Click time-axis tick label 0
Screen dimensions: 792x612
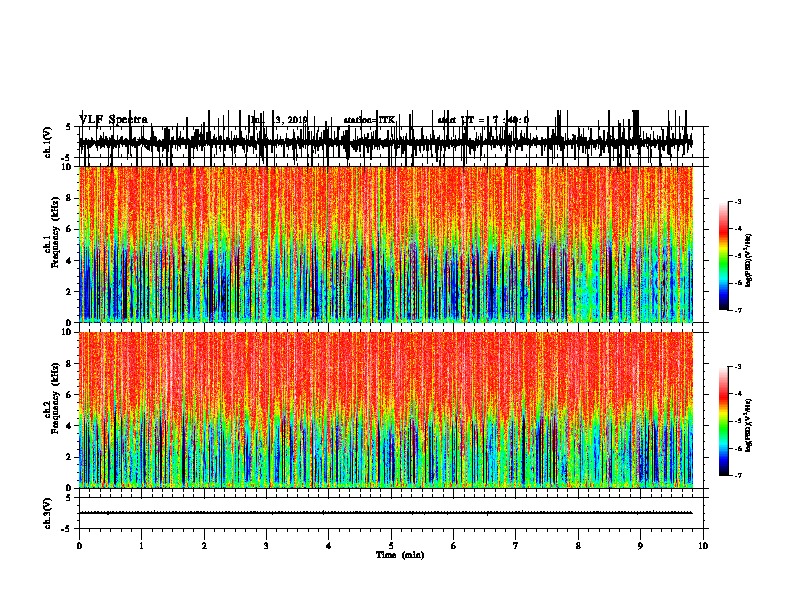tap(79, 546)
